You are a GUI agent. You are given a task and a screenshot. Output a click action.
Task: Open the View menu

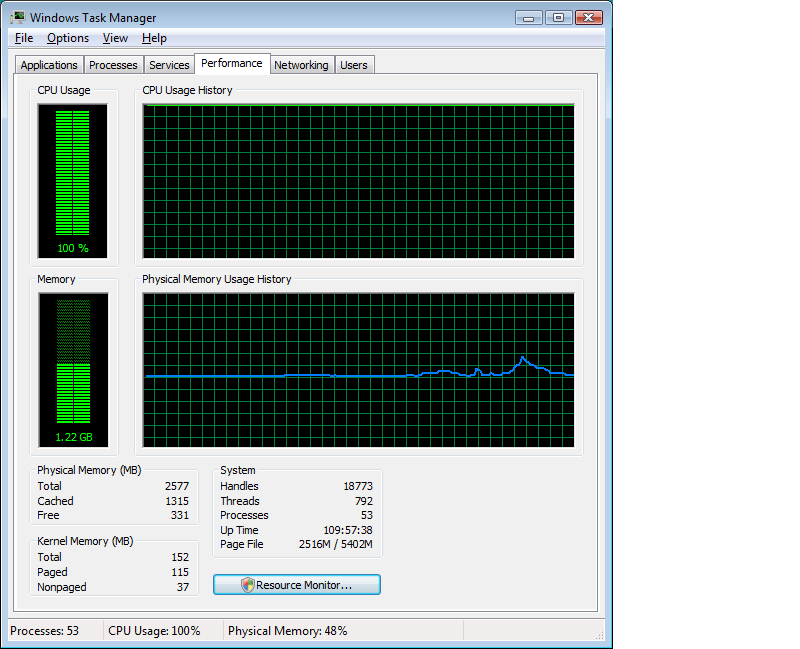point(115,38)
